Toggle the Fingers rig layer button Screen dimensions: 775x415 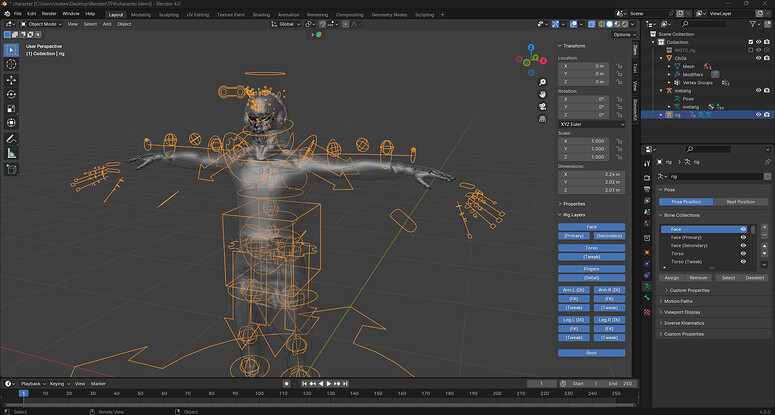(592, 269)
